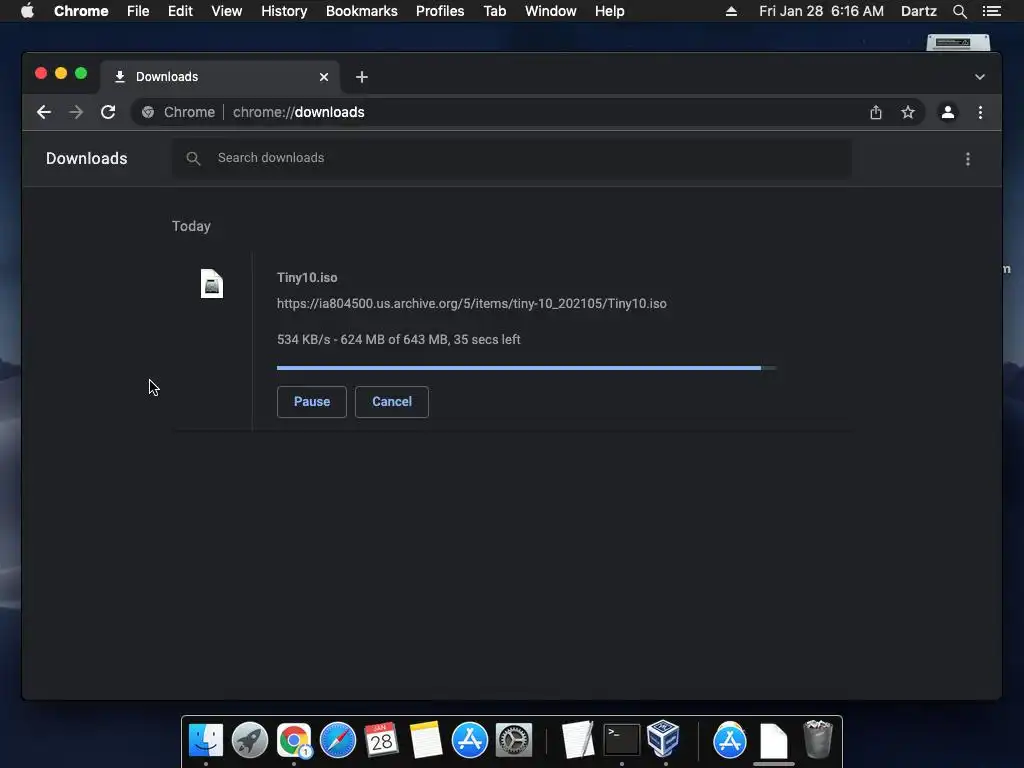Open the Downloads page more-actions menu
This screenshot has height=768, width=1024.
coord(968,159)
